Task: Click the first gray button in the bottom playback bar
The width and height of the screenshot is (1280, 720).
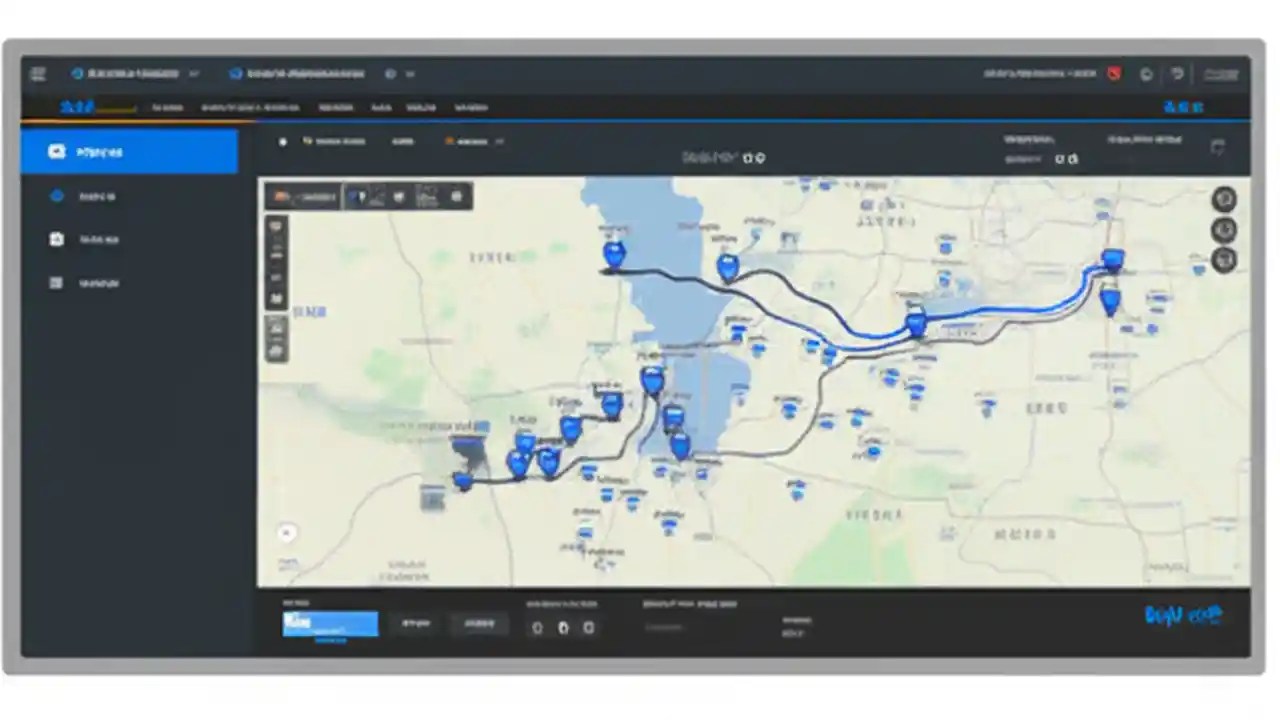Action: click(415, 623)
